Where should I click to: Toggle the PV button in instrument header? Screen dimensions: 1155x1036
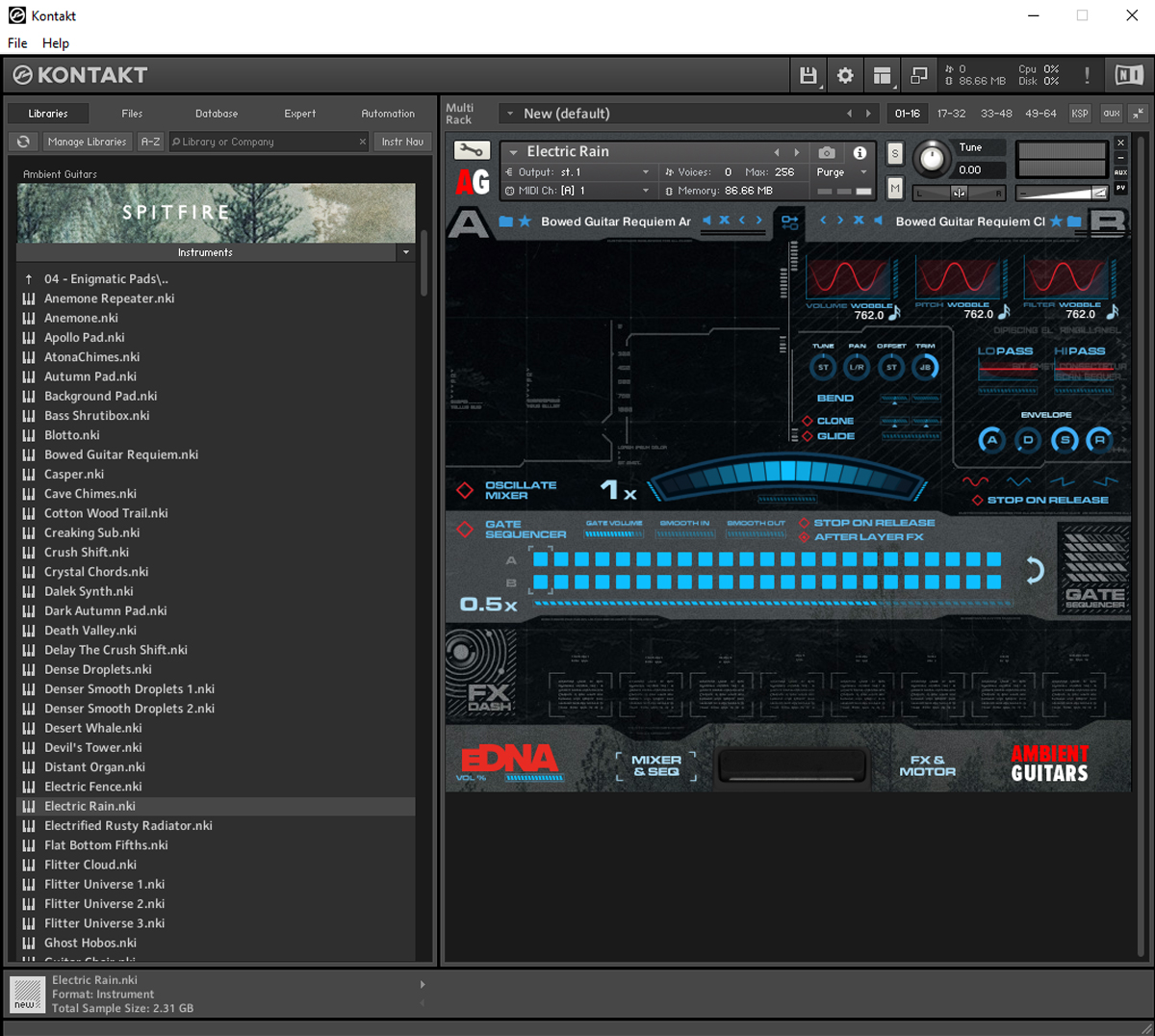(1120, 189)
